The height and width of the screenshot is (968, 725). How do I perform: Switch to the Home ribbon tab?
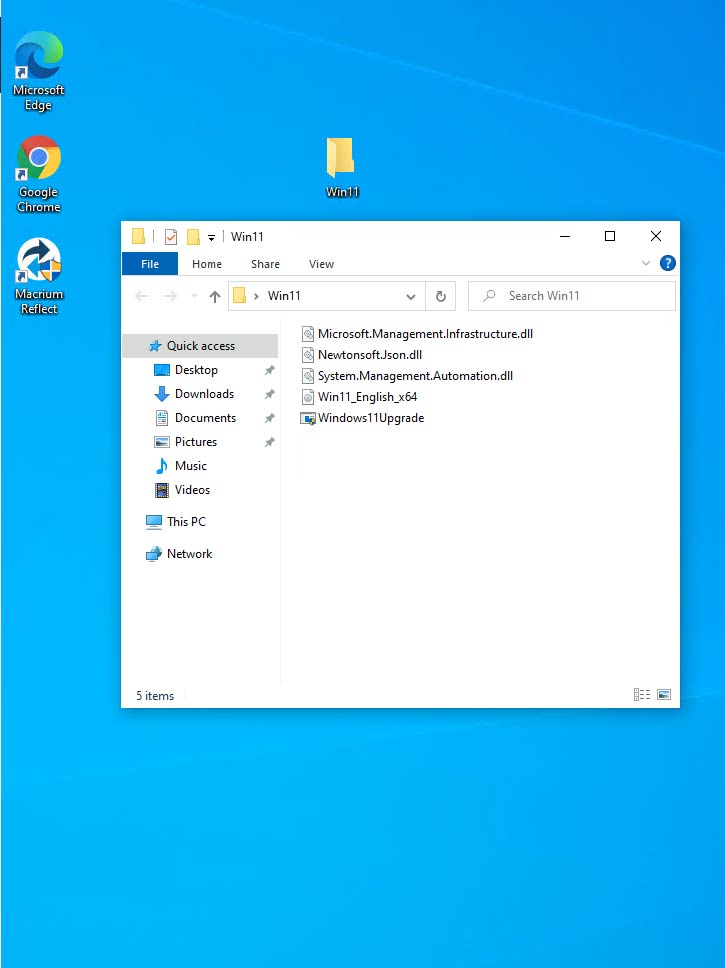207,264
